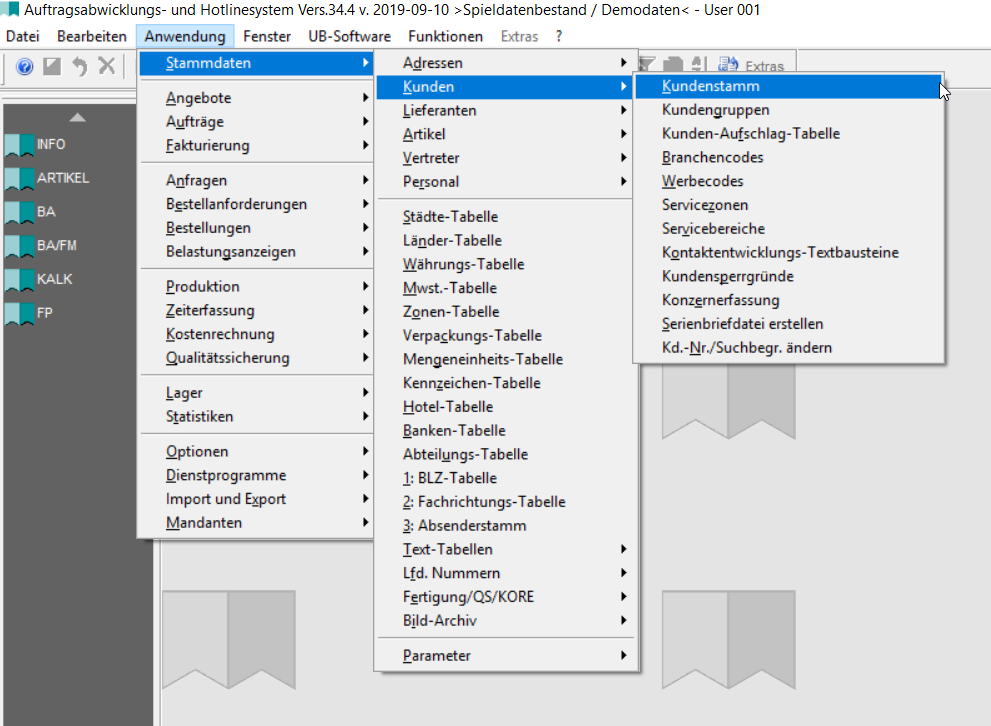Viewport: 991px width, 726px height.
Task: Click the FP bookmark icon
Action: click(19, 313)
